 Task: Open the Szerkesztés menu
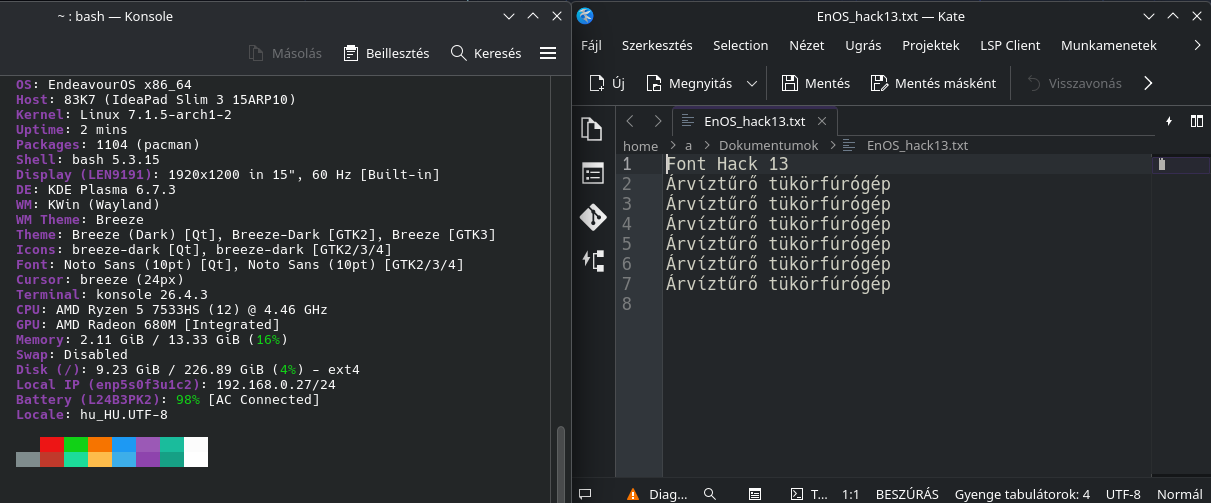click(x=657, y=45)
